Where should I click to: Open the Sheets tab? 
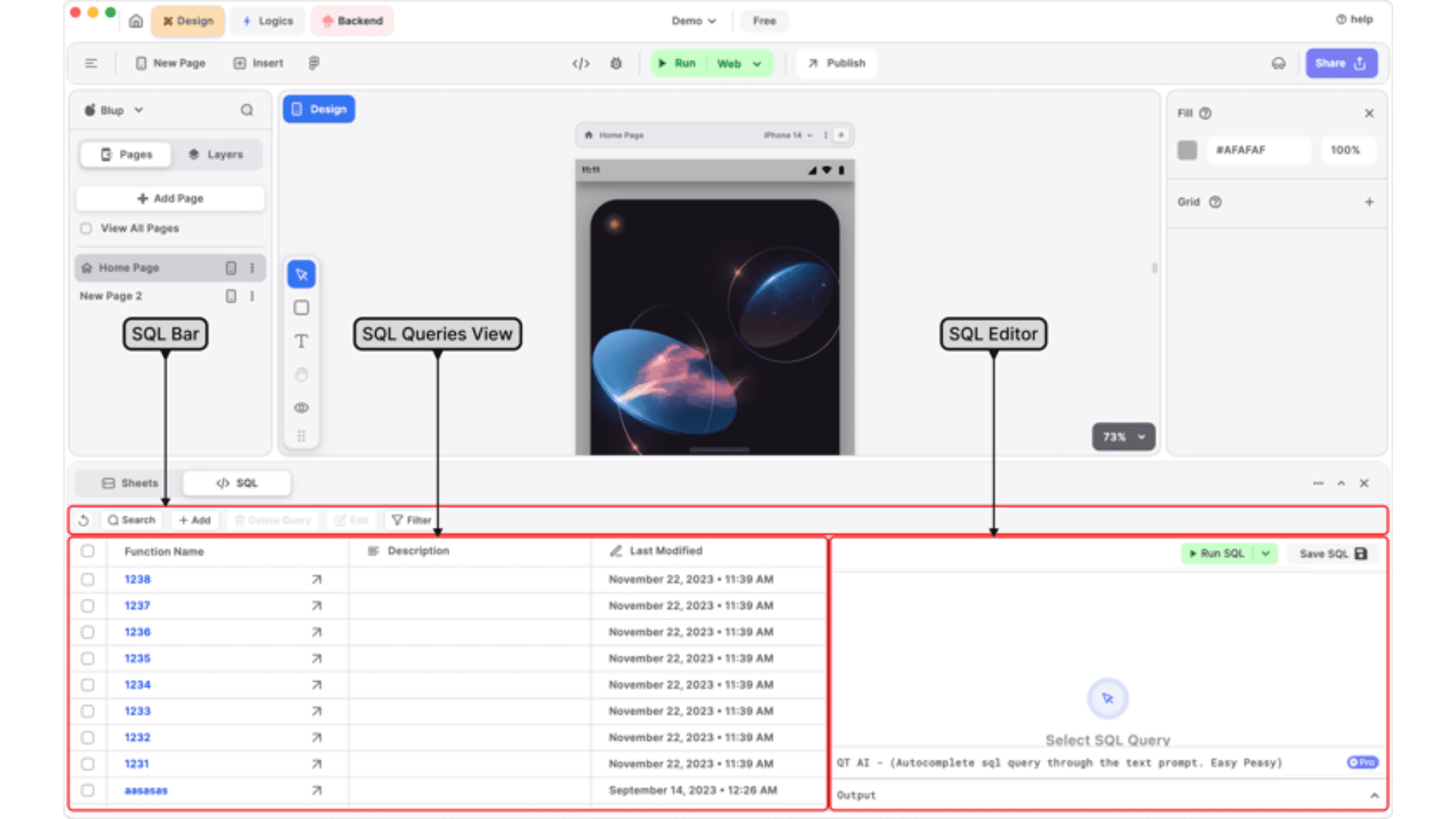[130, 484]
